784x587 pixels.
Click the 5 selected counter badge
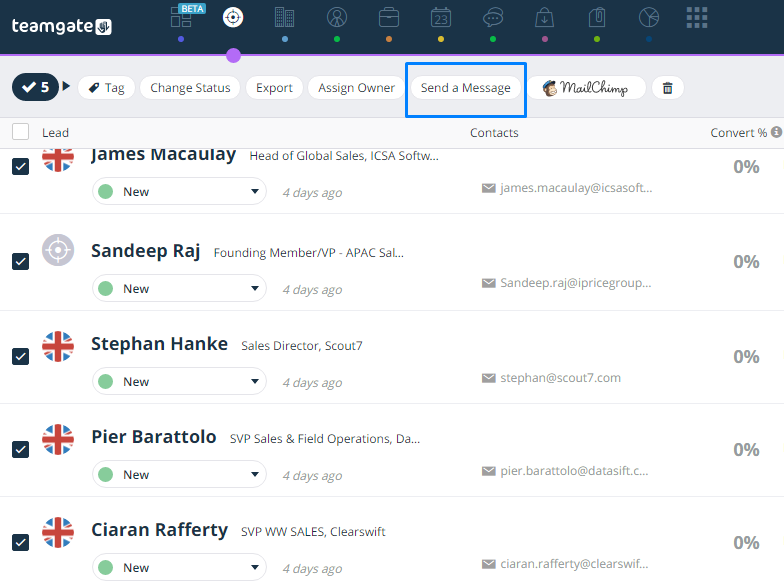point(35,87)
